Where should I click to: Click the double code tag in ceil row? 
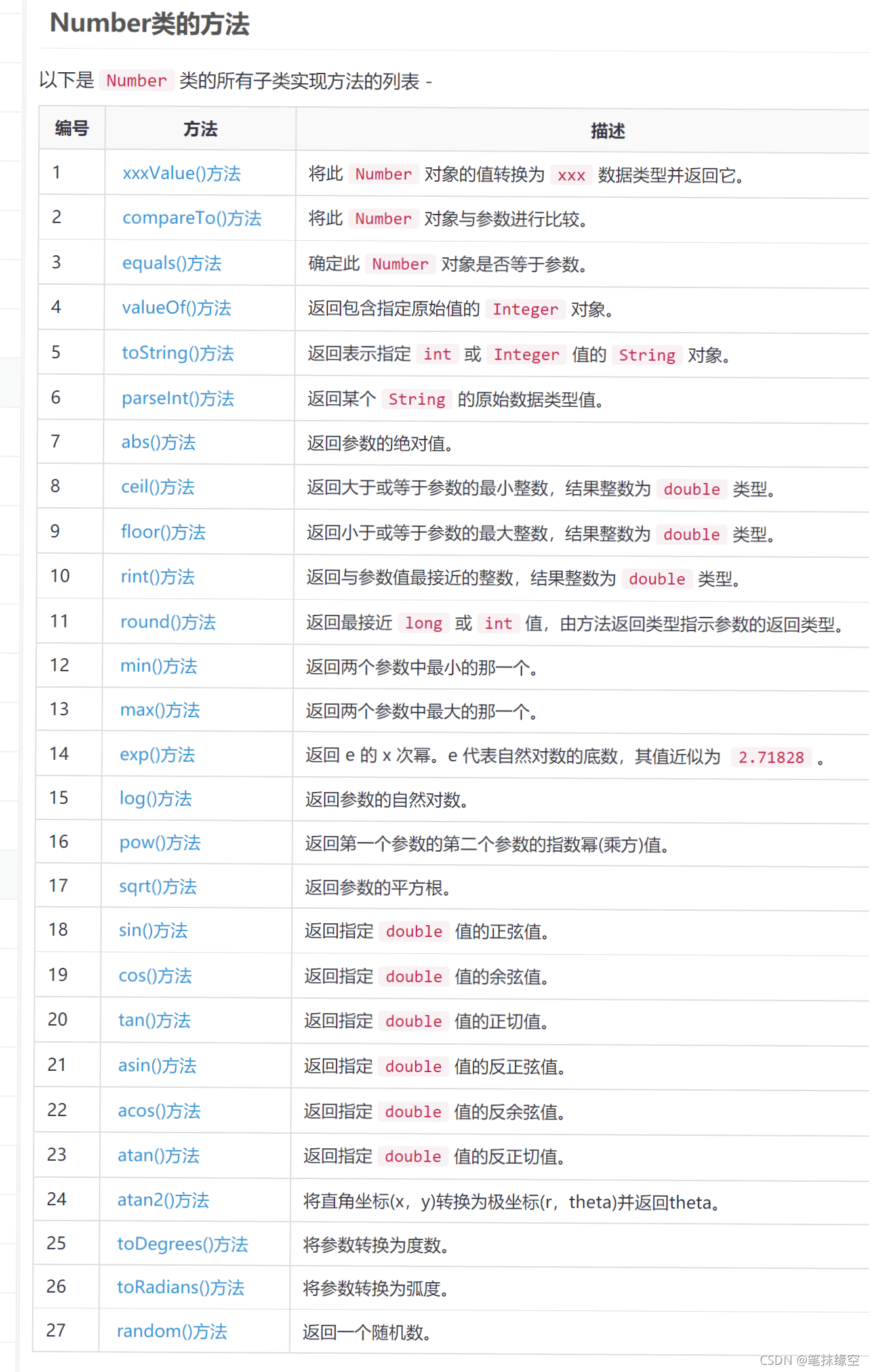[692, 489]
